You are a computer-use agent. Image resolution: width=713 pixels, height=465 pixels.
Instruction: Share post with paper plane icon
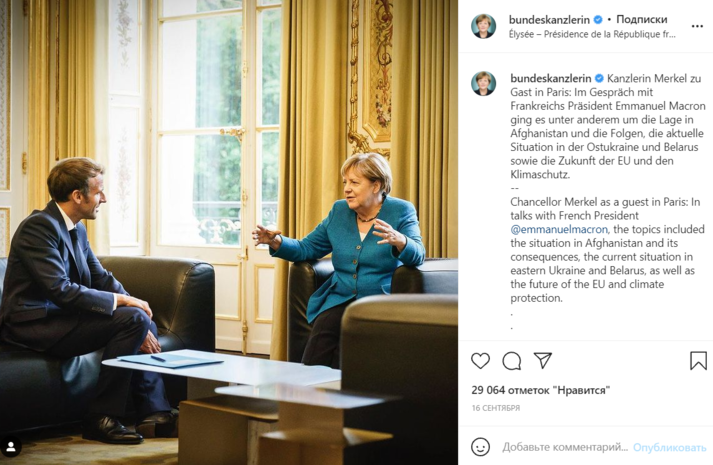click(x=543, y=360)
